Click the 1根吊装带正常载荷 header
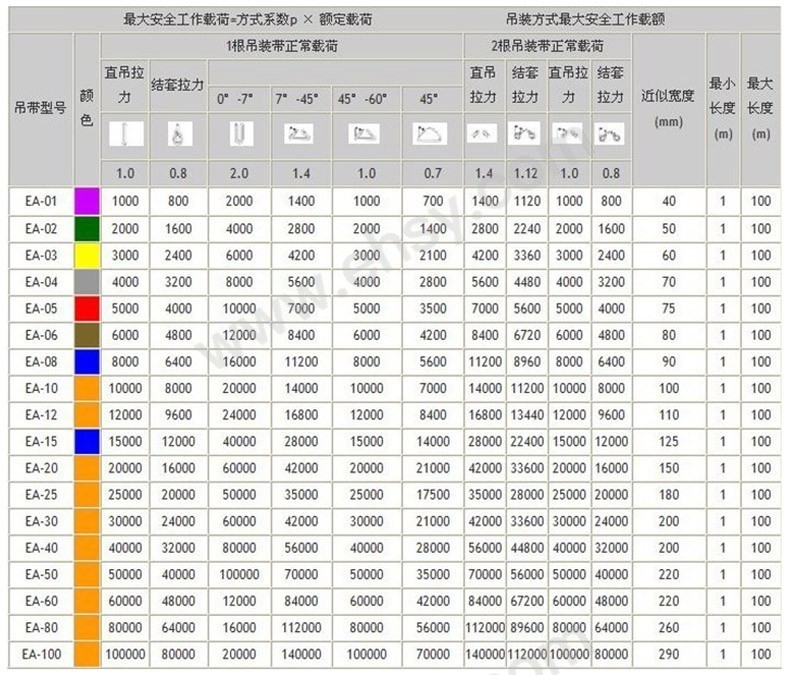Viewport: 790px width, 675px height. (282, 46)
